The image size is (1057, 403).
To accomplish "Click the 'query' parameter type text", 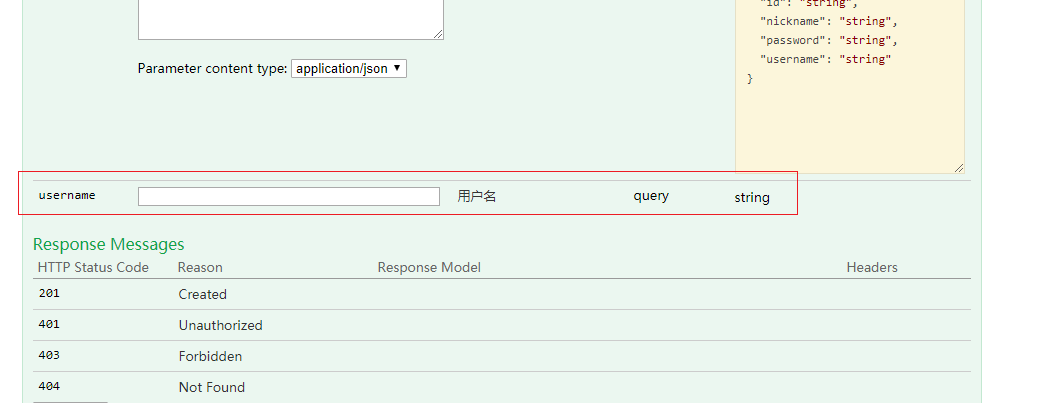I will [651, 196].
